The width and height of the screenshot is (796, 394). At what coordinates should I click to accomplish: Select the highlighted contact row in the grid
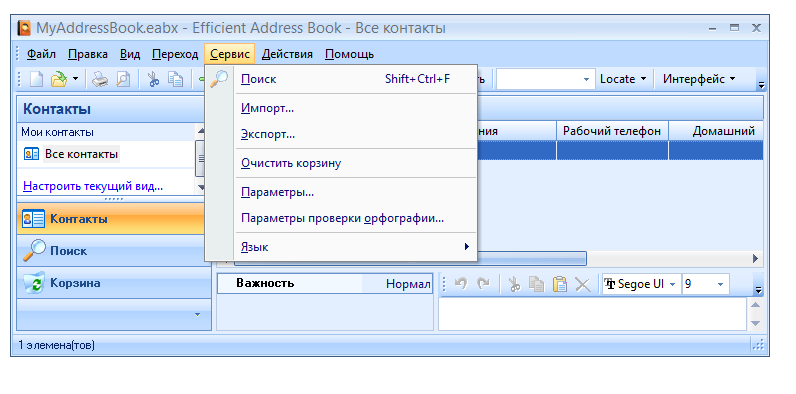click(619, 151)
